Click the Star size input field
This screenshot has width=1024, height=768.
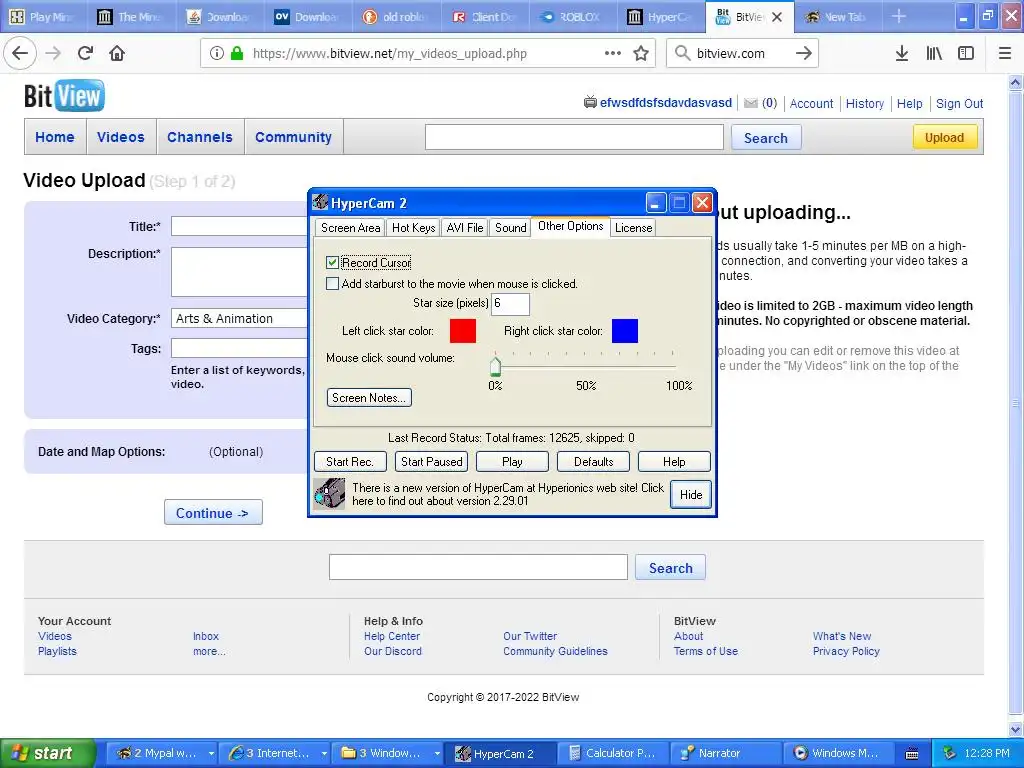(510, 304)
